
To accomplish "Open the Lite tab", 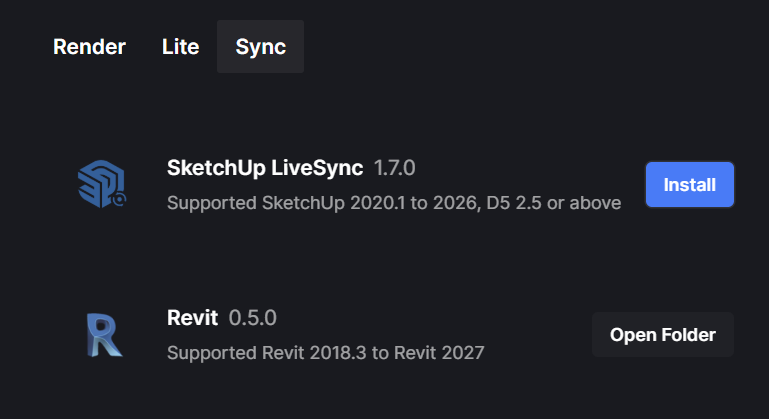I will click(x=180, y=47).
